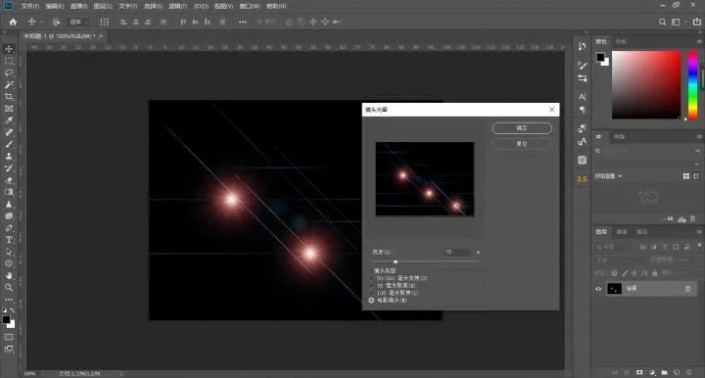Open the History panel icon in collapsed dock
The width and height of the screenshot is (705, 378).
pyautogui.click(x=582, y=46)
